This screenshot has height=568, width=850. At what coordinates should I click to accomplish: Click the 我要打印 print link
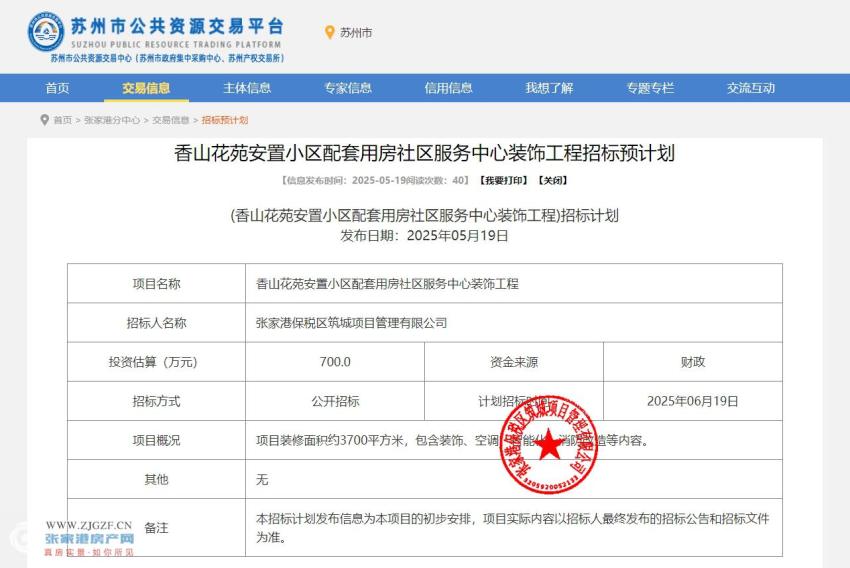click(x=504, y=180)
